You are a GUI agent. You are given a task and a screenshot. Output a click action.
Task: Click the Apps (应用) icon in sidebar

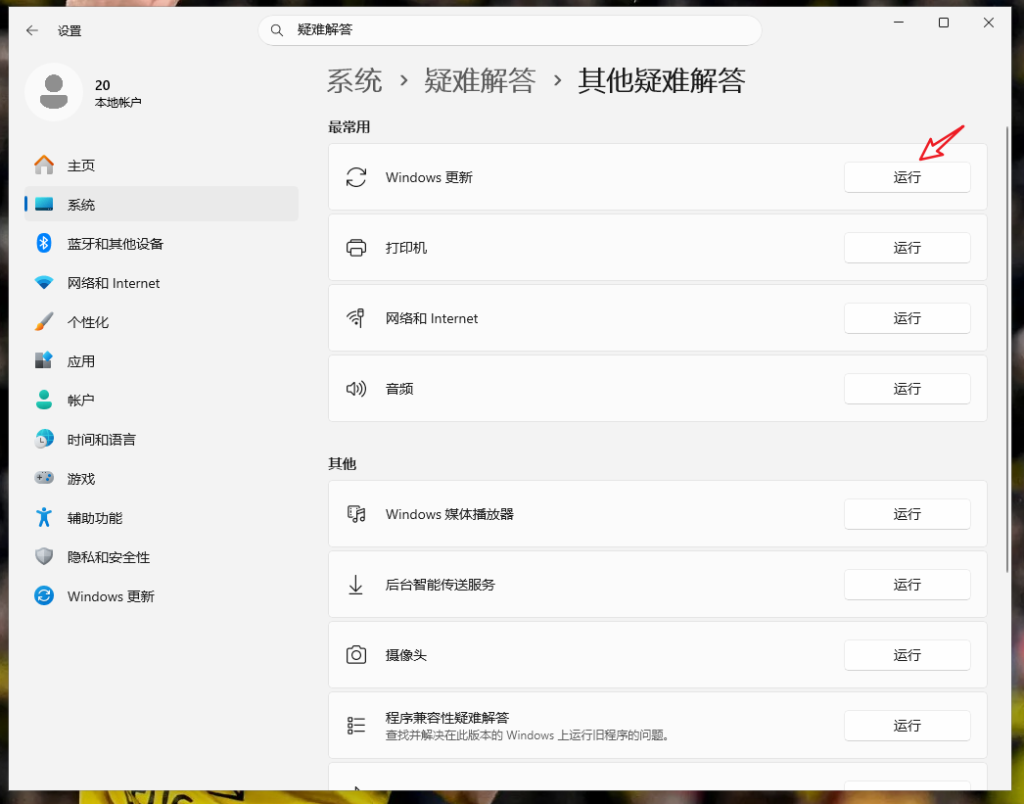[44, 361]
